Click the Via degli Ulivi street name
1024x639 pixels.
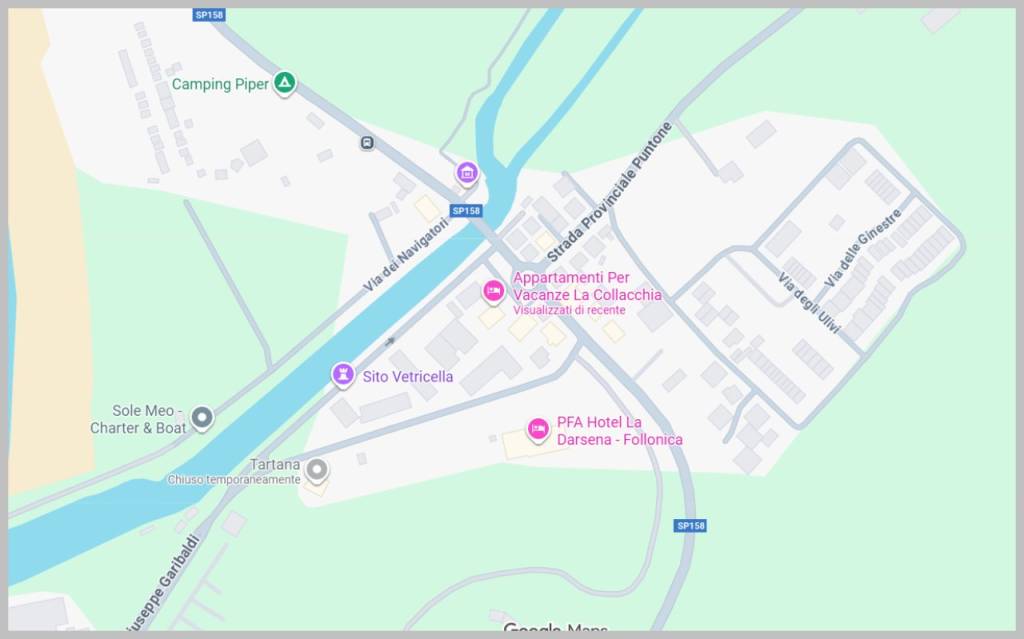coord(808,303)
